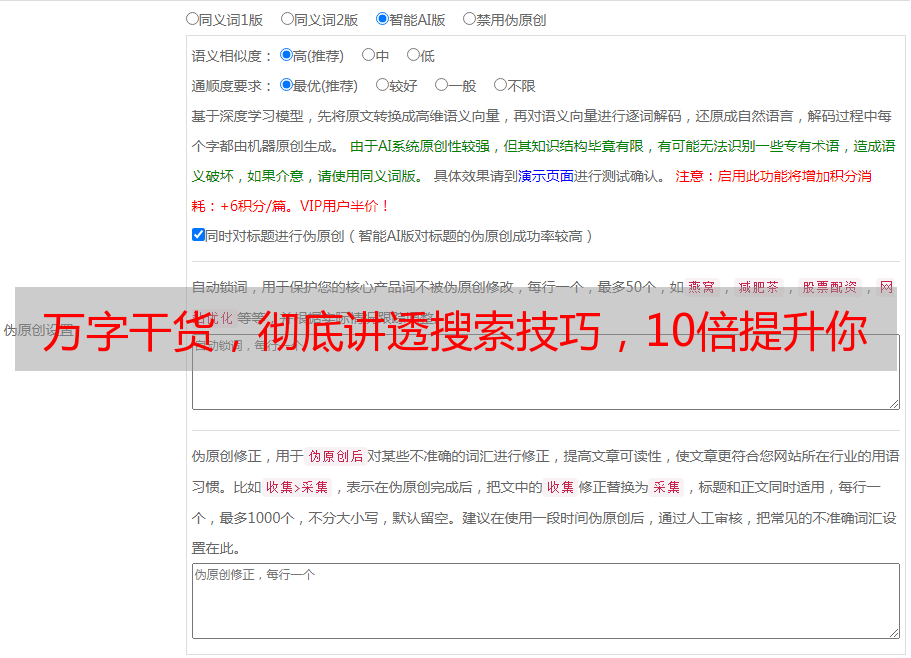Image resolution: width=911 pixels, height=658 pixels.
Task: Grab the 伪原创修正 textarea resize handle
Action: click(894, 633)
